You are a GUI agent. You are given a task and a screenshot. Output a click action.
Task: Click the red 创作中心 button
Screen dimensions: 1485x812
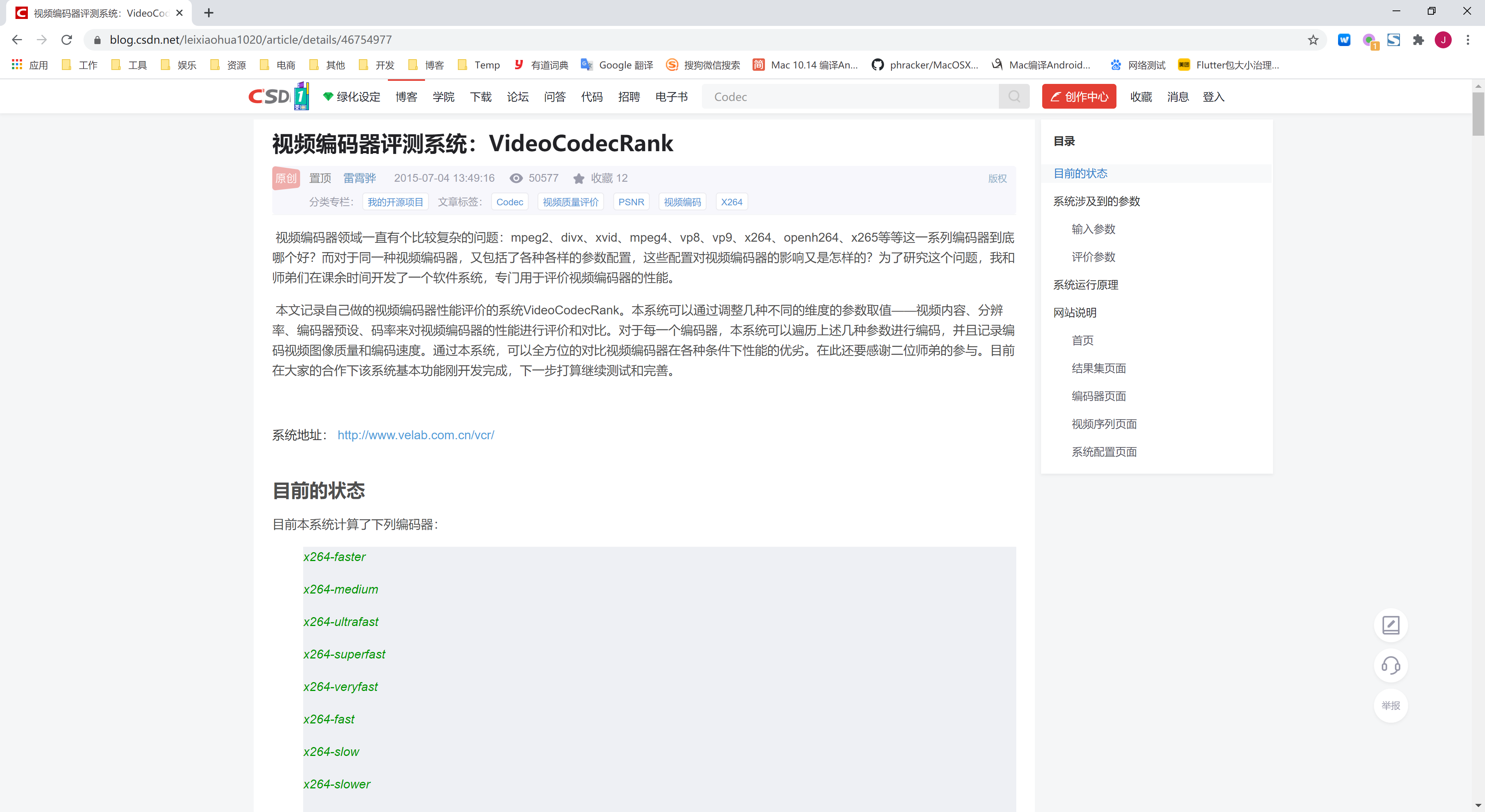1079,96
